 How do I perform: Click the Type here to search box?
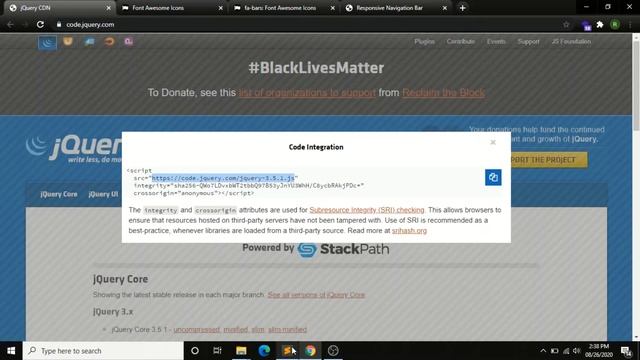(x=103, y=351)
